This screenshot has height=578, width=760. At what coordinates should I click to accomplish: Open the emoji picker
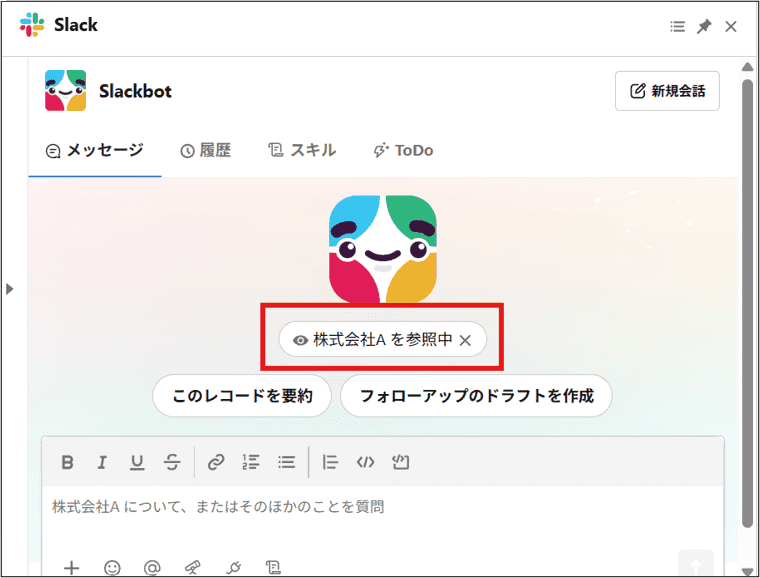(x=112, y=567)
